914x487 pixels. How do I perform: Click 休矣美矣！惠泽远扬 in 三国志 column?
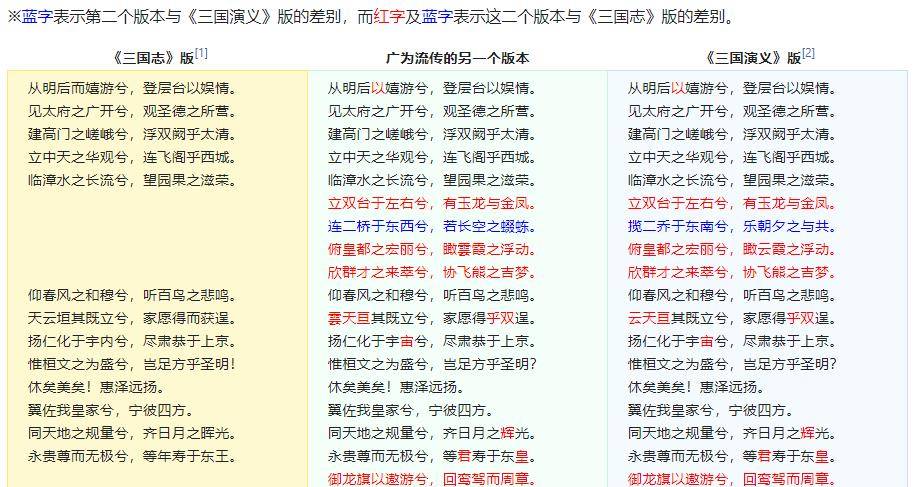coord(96,387)
